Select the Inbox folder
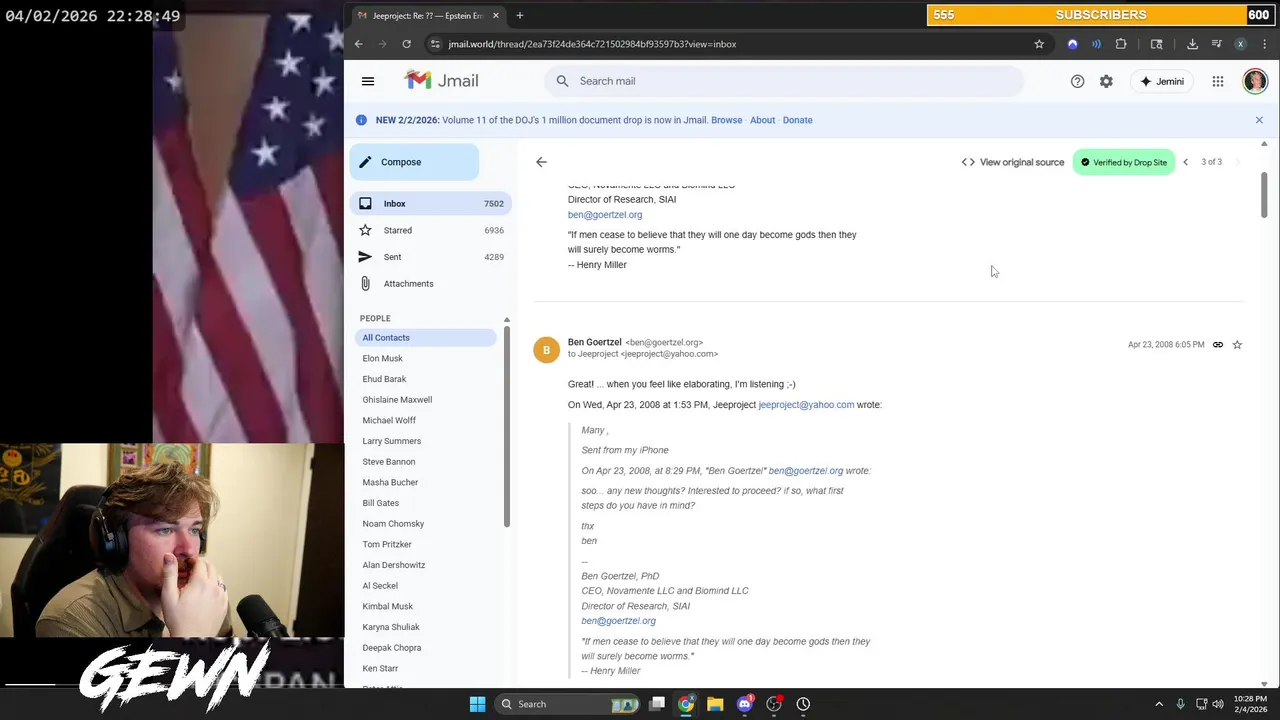Viewport: 1280px width, 720px height. [430, 204]
